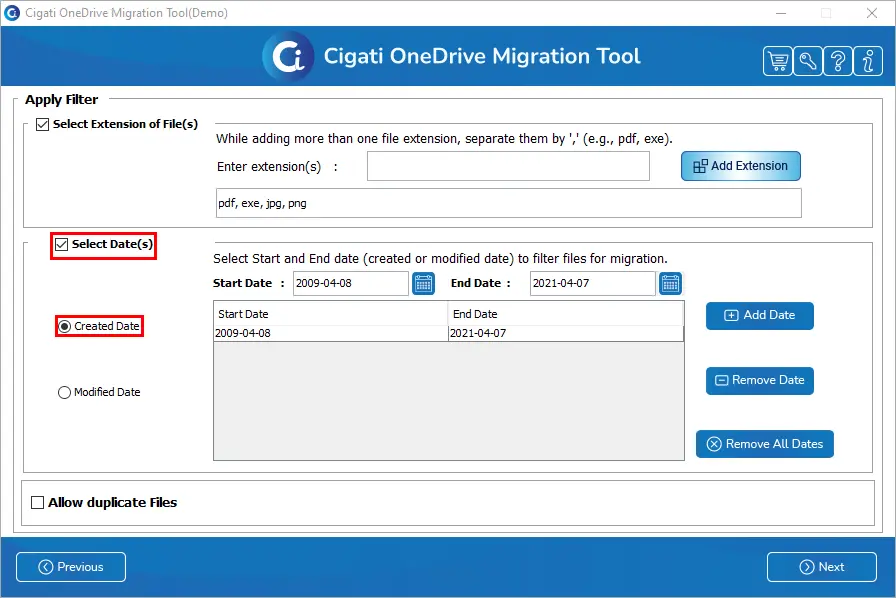The image size is (896, 598).
Task: Open help via question mark icon
Action: point(838,61)
